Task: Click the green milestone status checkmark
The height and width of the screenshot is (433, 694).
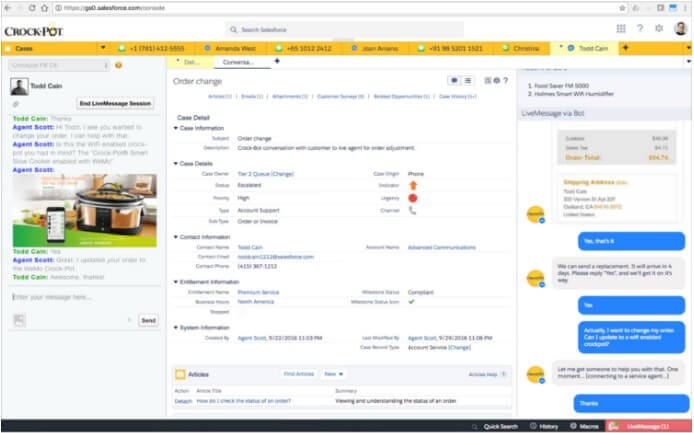Action: click(412, 302)
